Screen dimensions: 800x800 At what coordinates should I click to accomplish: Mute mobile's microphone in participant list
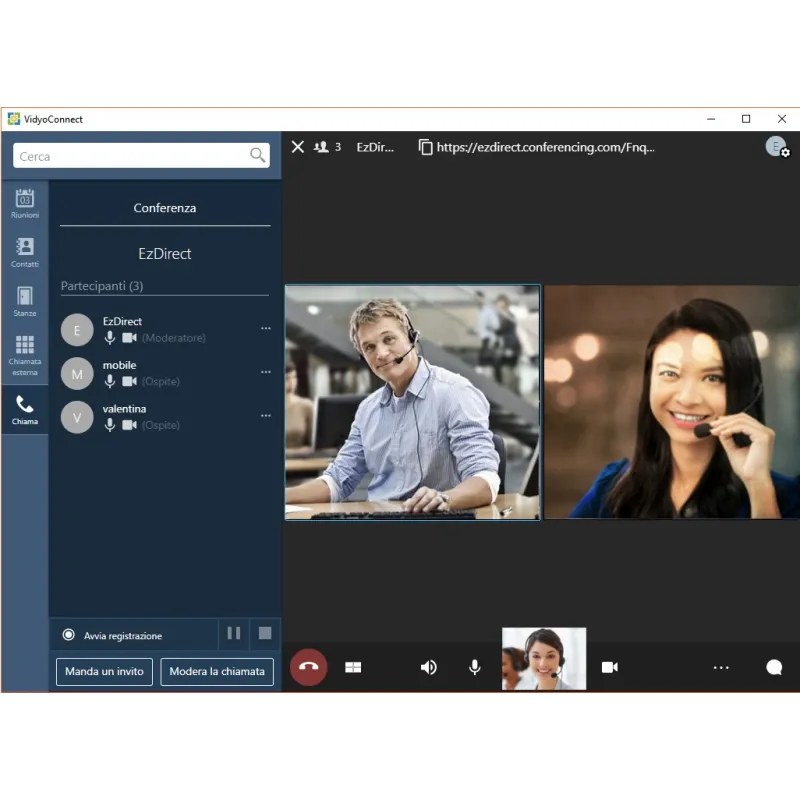pos(110,381)
